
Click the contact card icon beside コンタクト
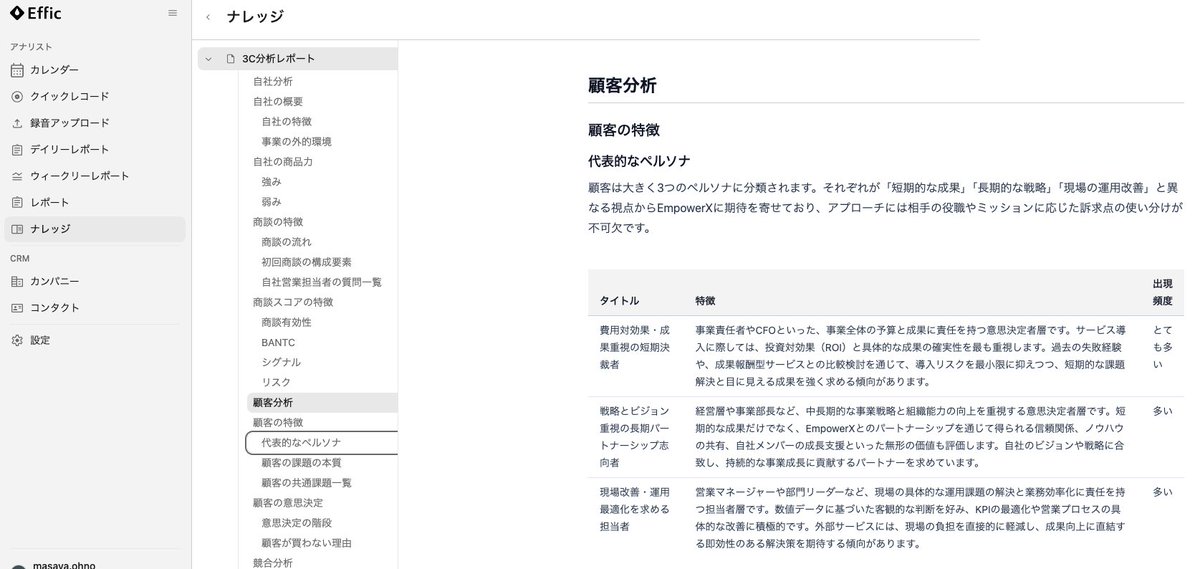click(x=17, y=307)
